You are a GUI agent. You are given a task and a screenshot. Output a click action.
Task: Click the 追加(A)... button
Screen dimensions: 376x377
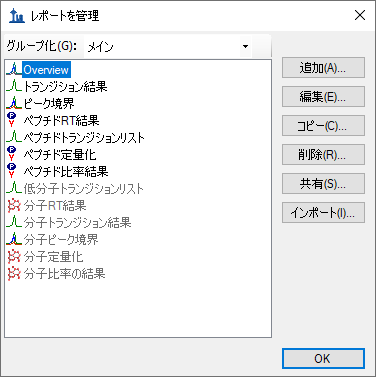(x=323, y=68)
